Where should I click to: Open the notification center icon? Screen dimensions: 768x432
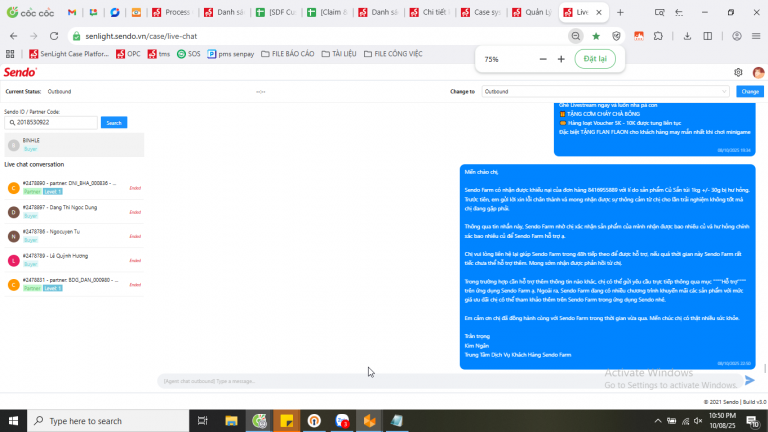pos(752,421)
